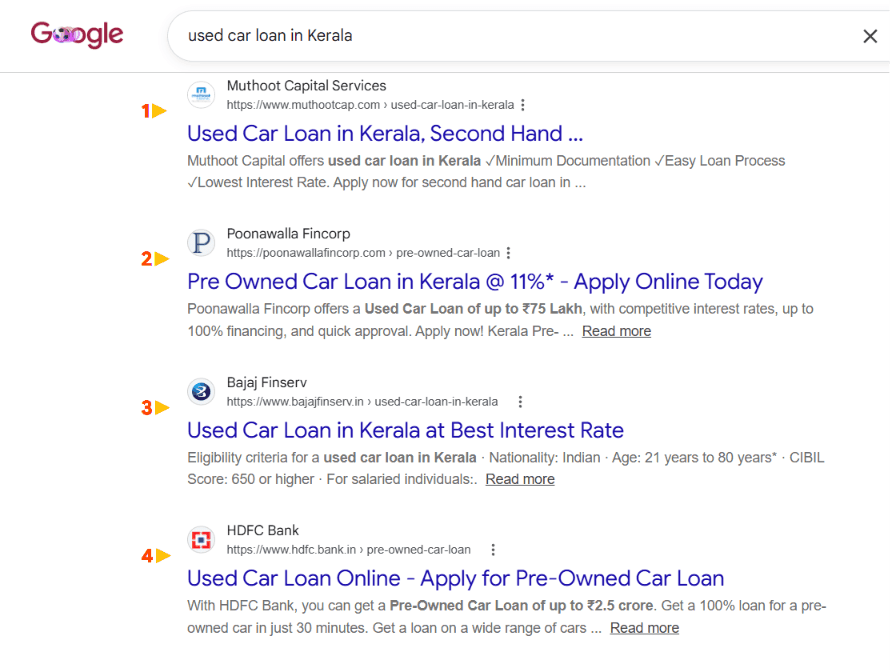
Task: Open 'Used Car Loan in Kerala, Second Hand' link
Action: 385,133
